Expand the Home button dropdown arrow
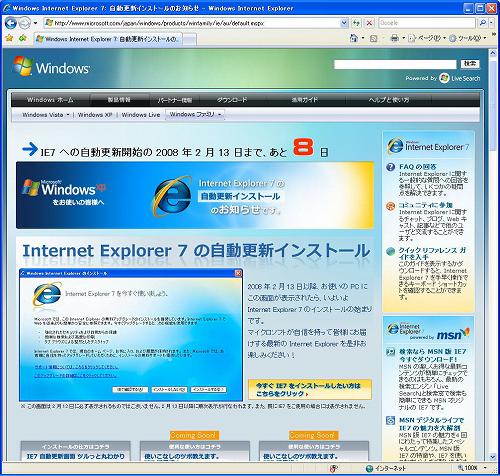The height and width of the screenshot is (476, 500). (x=363, y=38)
